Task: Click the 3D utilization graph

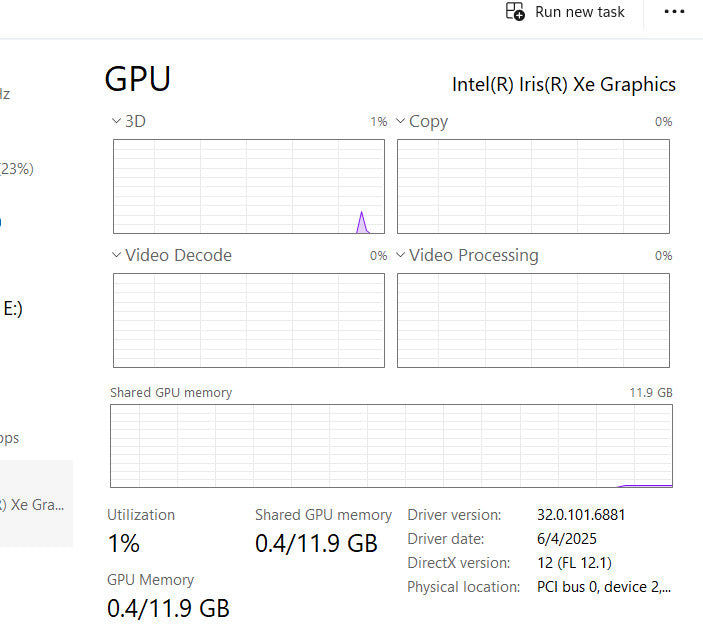Action: [x=248, y=186]
